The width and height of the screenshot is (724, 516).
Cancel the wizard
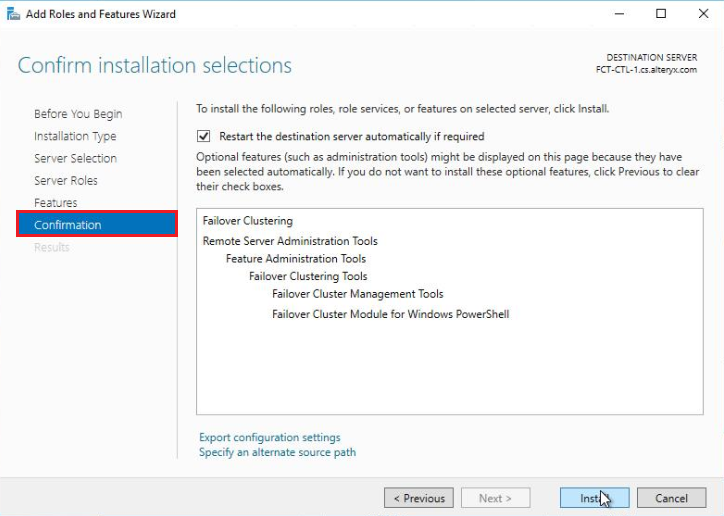pos(671,498)
